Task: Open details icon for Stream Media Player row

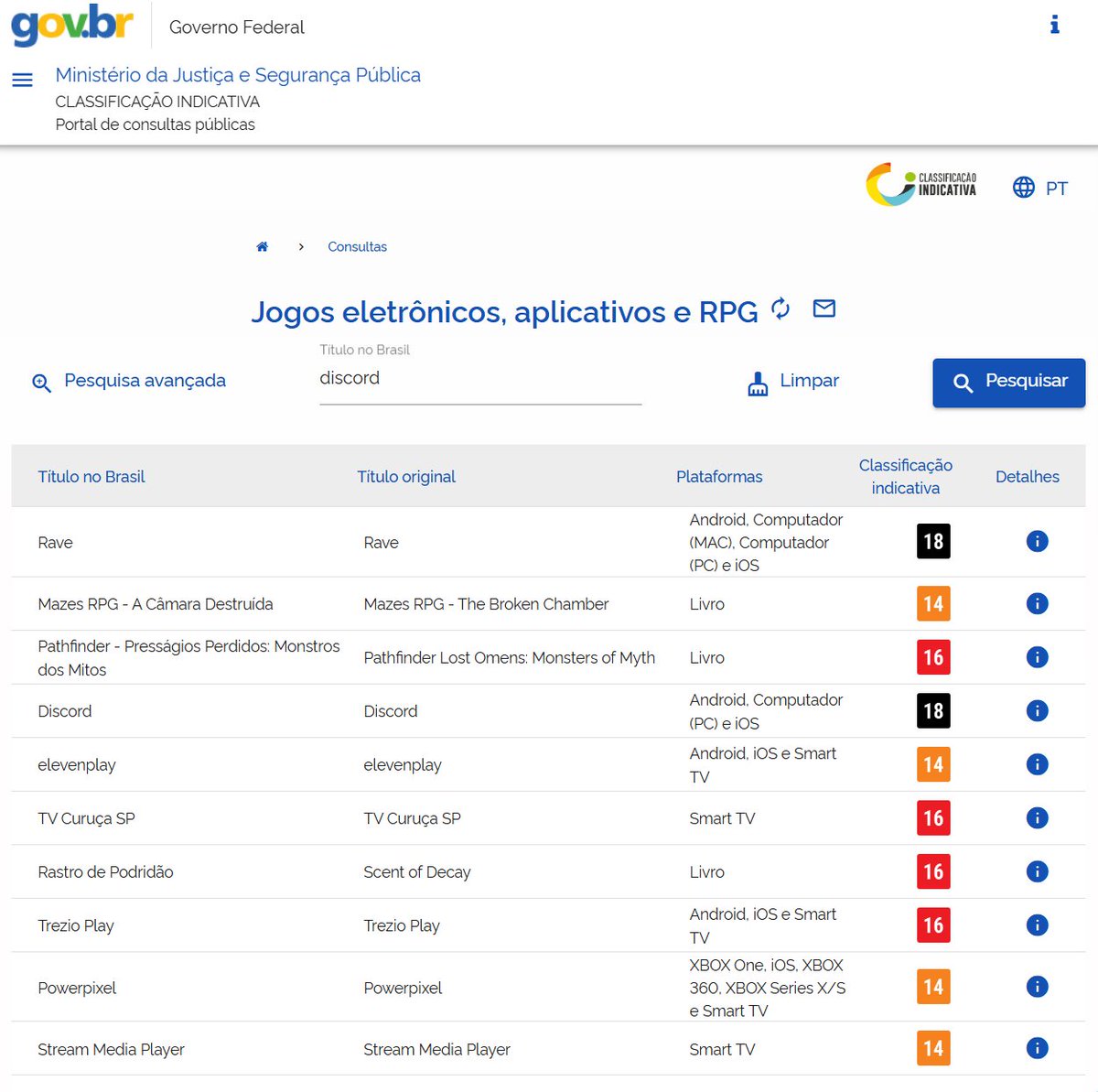Action: pos(1037,1048)
